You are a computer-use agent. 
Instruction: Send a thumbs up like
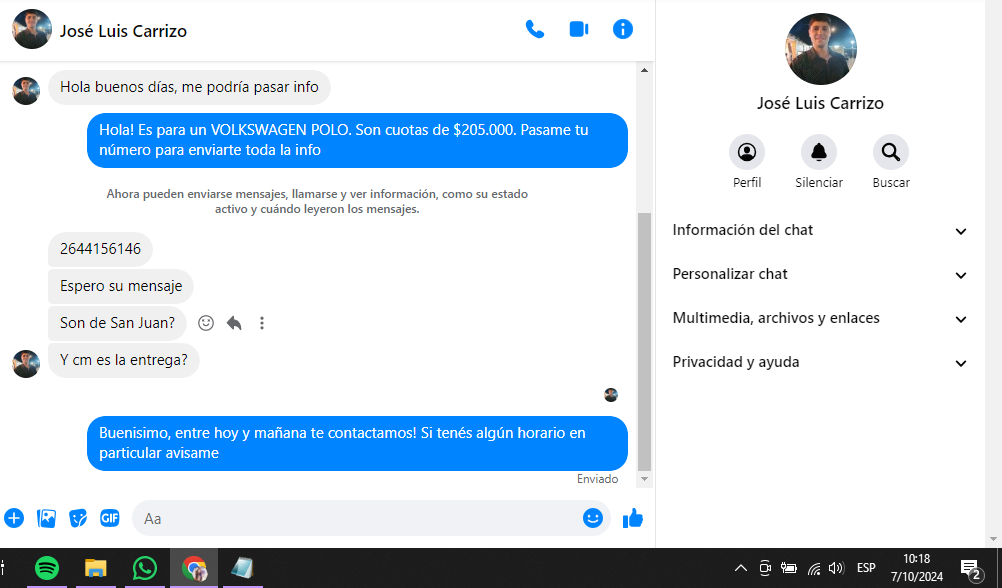pos(633,518)
